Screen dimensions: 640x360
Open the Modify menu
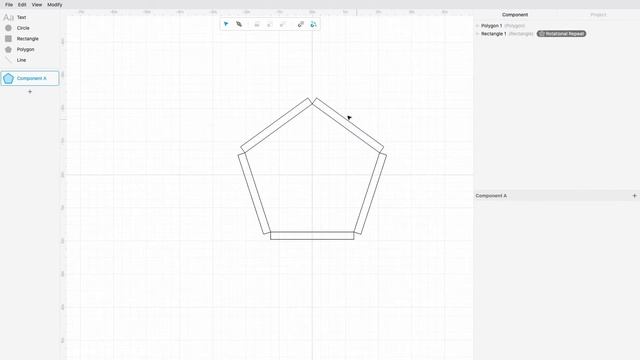(x=55, y=4)
